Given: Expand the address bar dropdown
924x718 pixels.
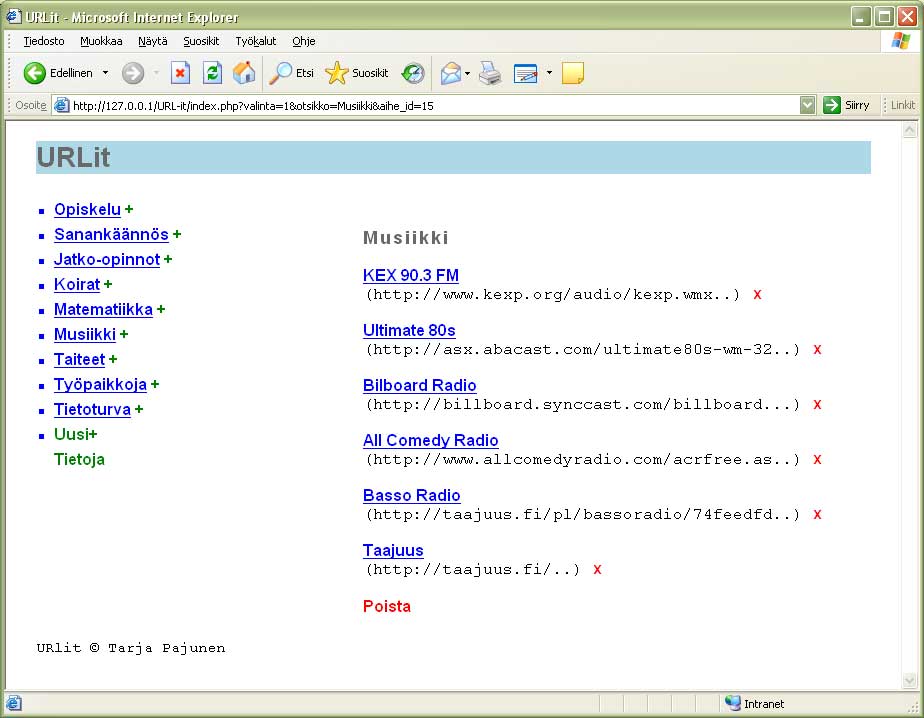Looking at the screenshot, I should 807,106.
